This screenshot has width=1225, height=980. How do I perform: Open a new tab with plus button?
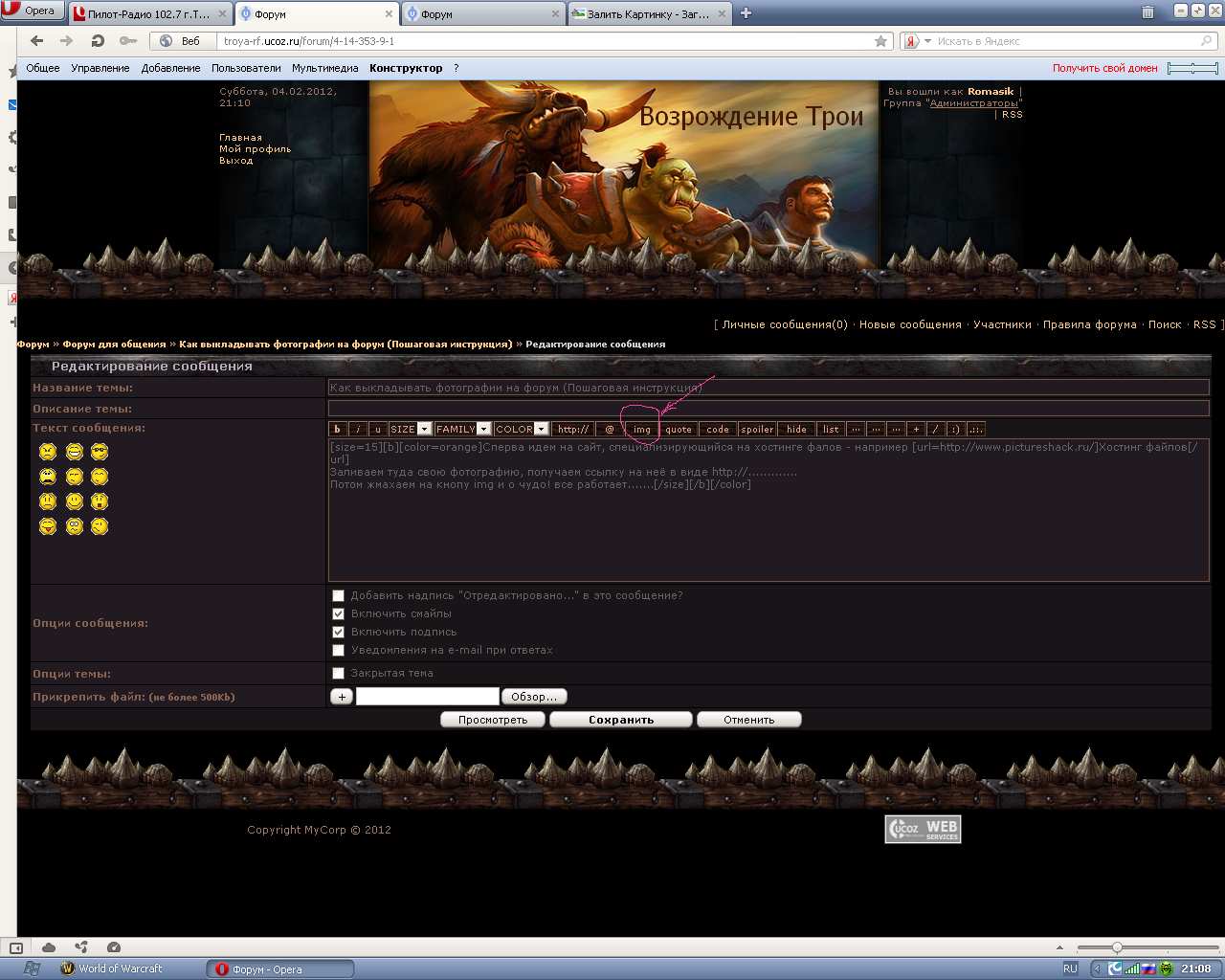pyautogui.click(x=746, y=13)
